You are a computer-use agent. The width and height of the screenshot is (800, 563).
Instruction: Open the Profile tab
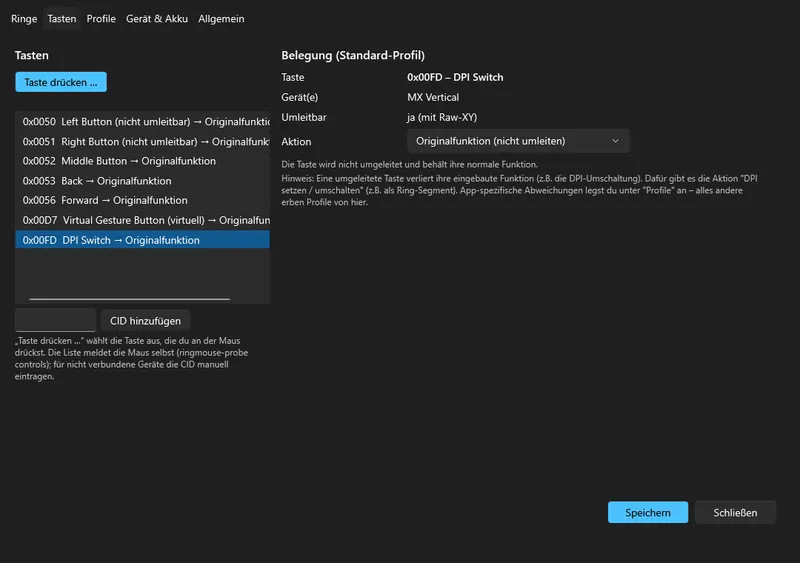point(101,19)
